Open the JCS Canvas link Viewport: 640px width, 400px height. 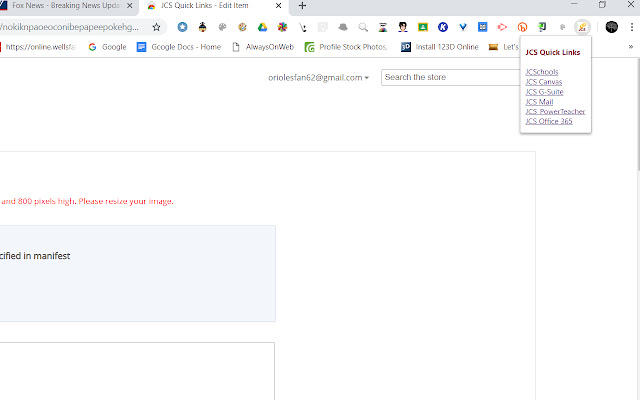tap(544, 82)
